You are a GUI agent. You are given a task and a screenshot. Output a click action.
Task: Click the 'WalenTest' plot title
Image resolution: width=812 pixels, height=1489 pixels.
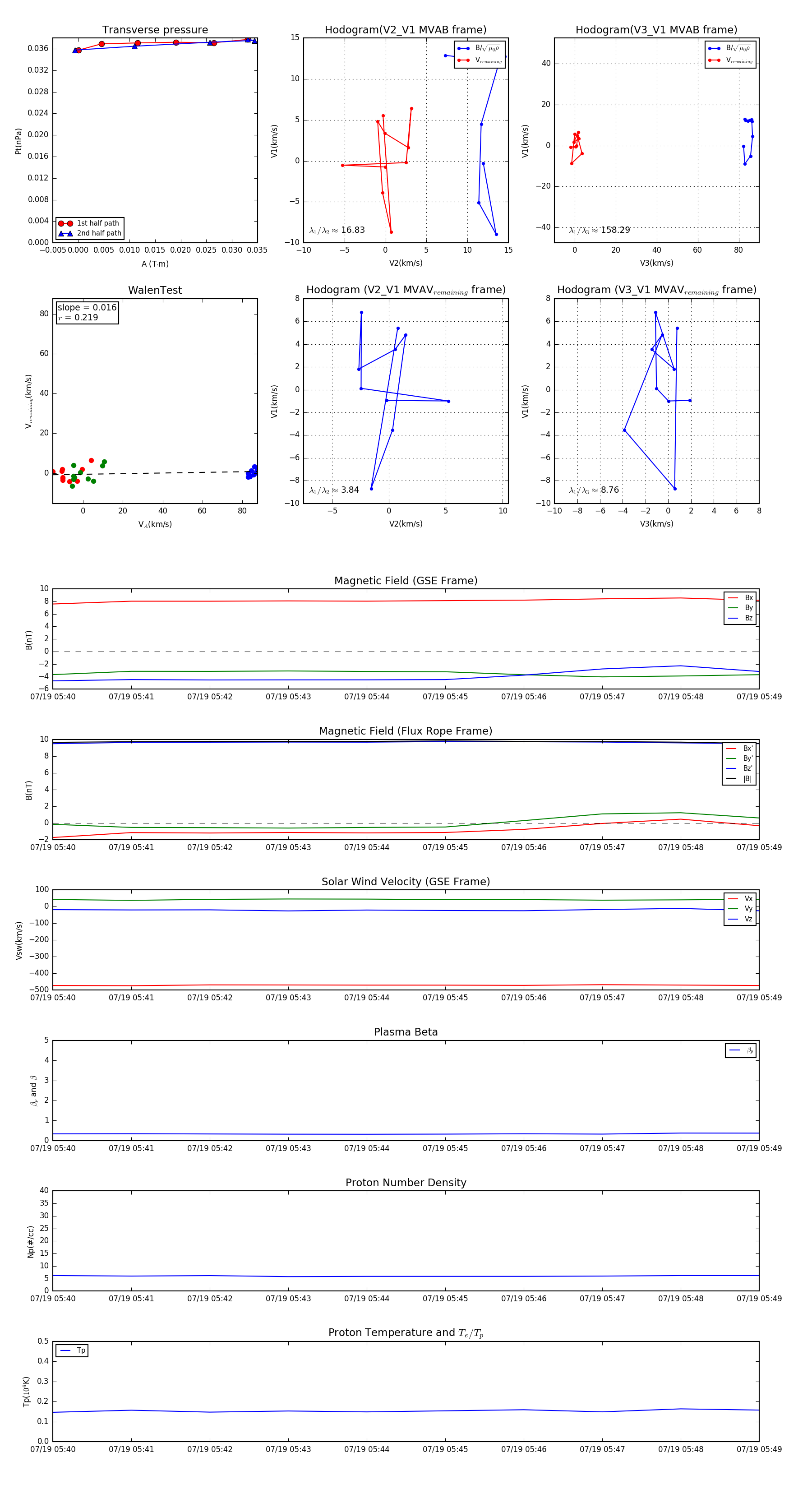[x=155, y=290]
